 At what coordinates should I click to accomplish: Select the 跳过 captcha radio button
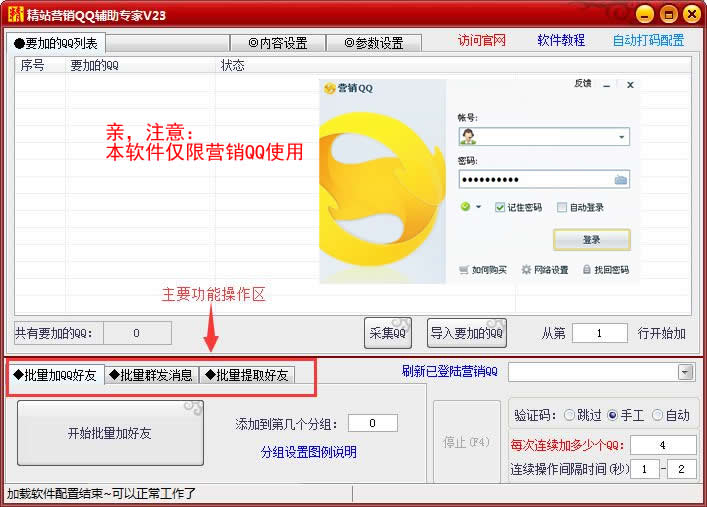569,415
